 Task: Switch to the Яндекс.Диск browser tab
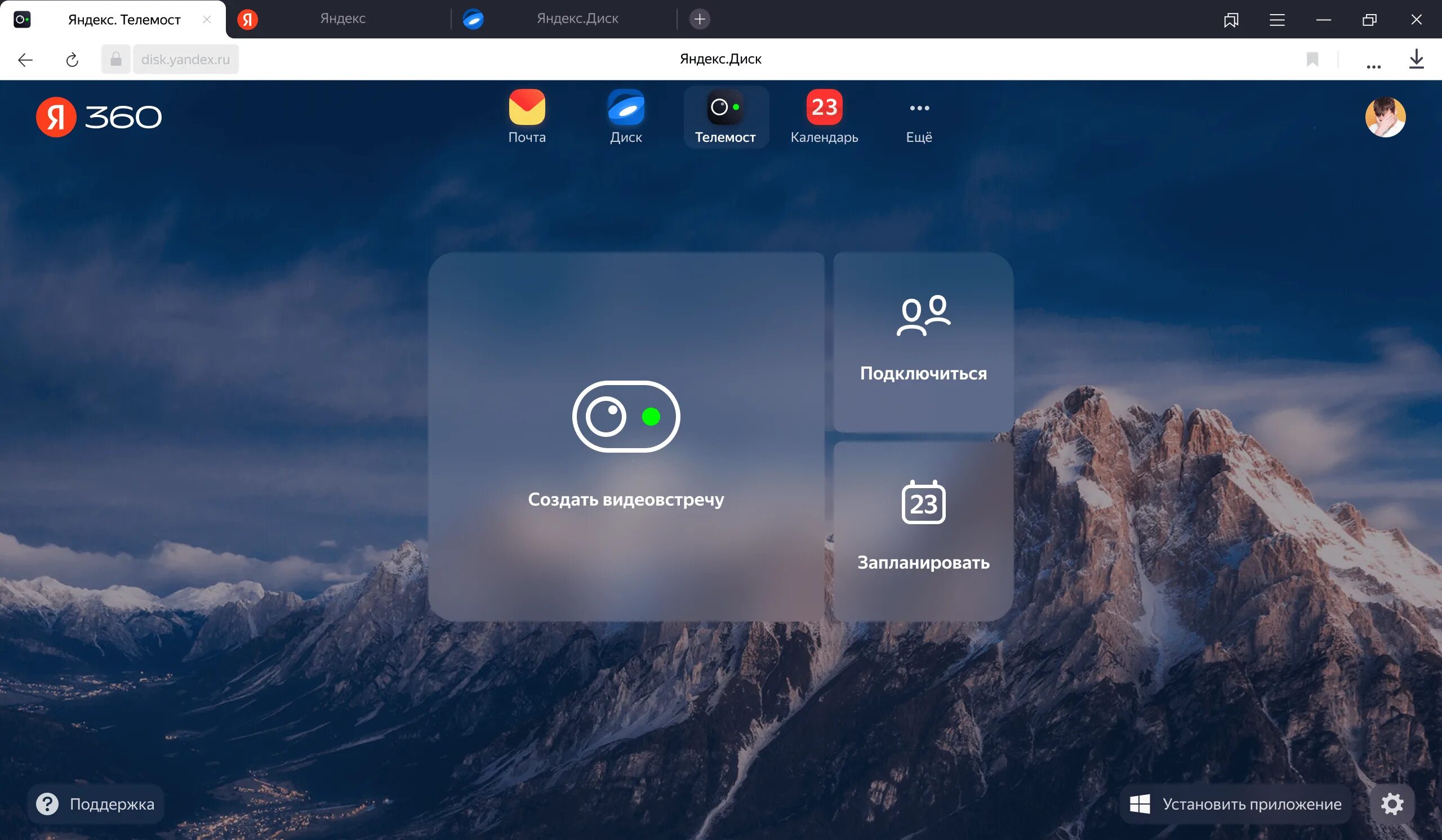point(564,19)
